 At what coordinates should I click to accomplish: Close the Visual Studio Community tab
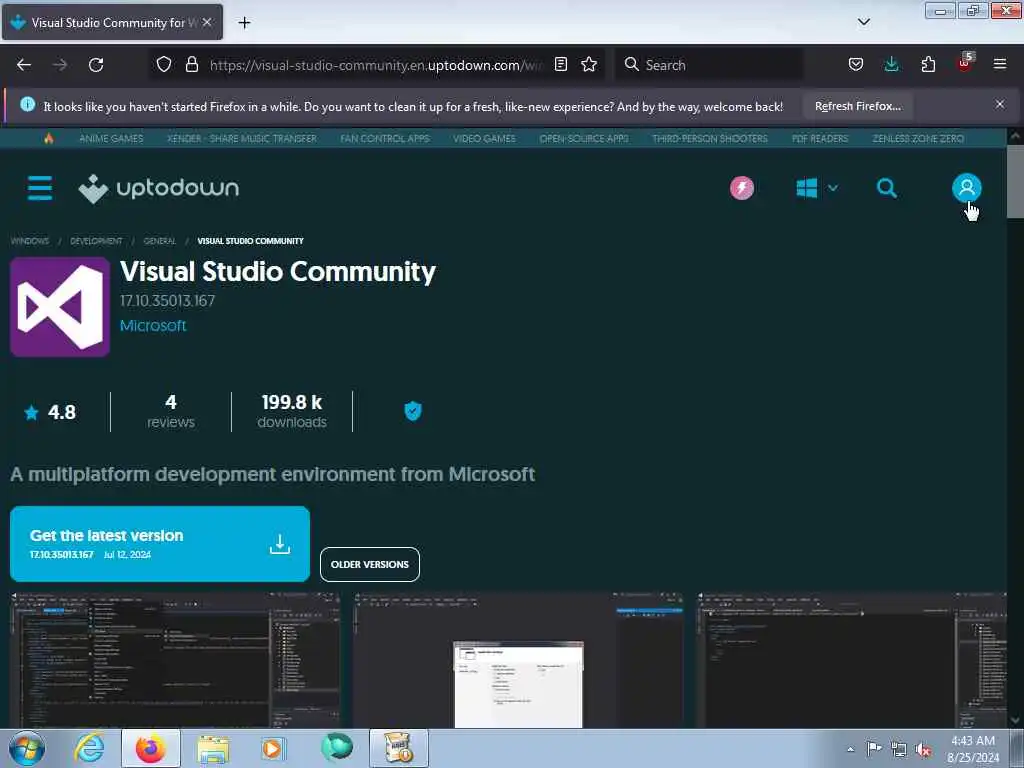[207, 22]
